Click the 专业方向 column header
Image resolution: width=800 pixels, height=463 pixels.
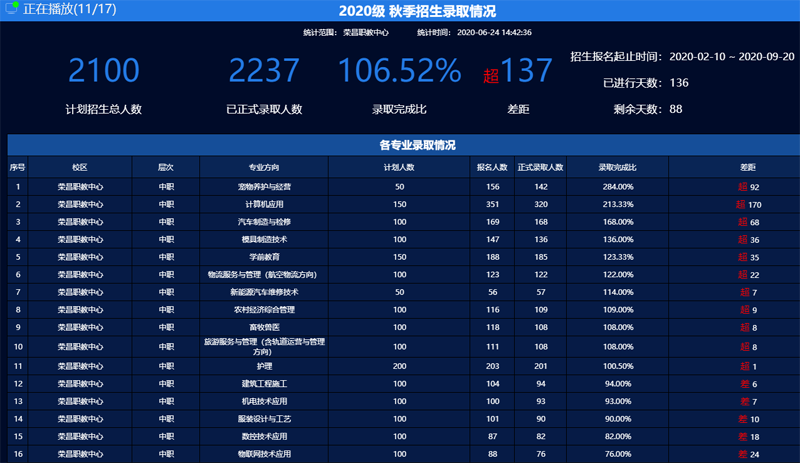click(264, 167)
